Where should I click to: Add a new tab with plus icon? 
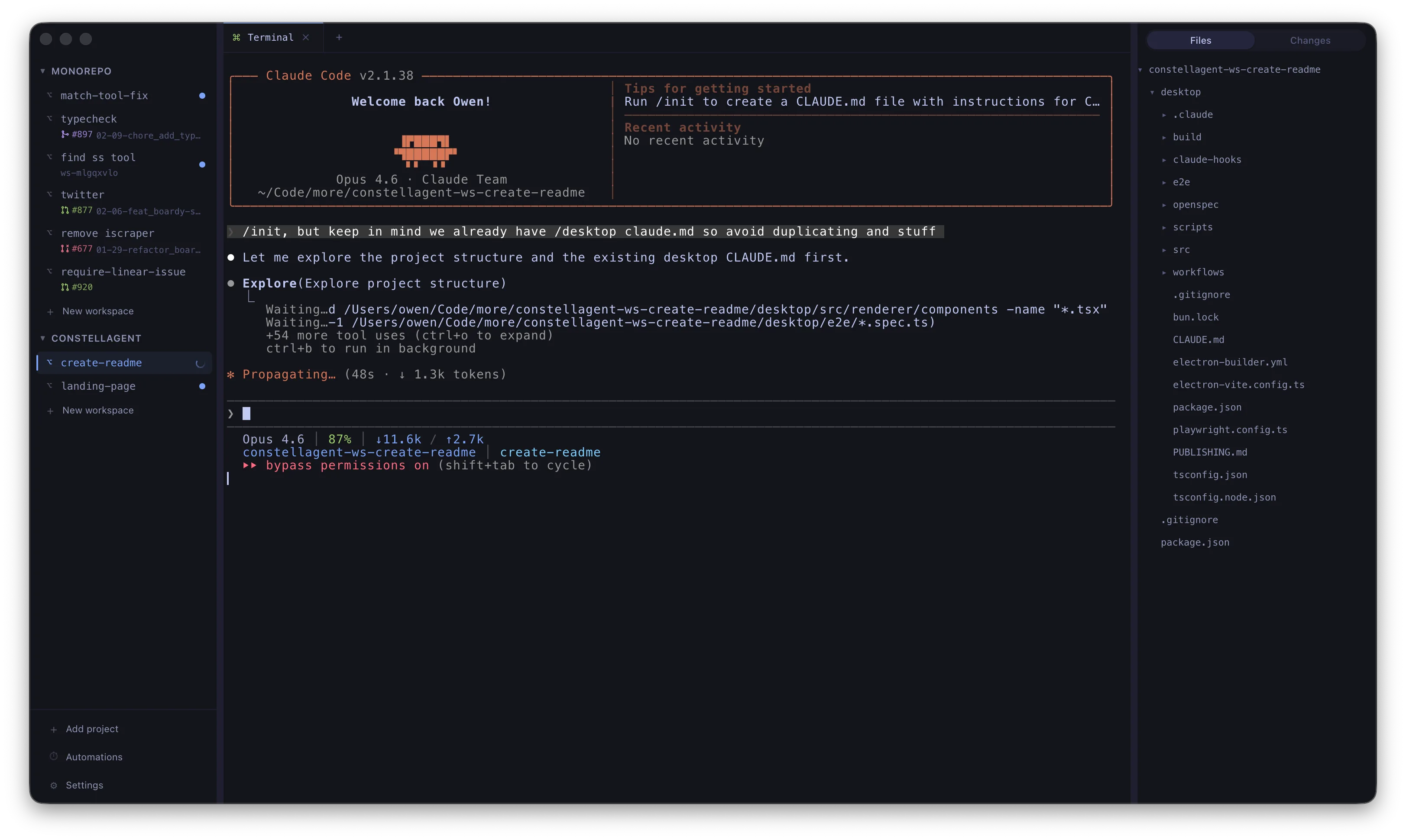(x=339, y=37)
